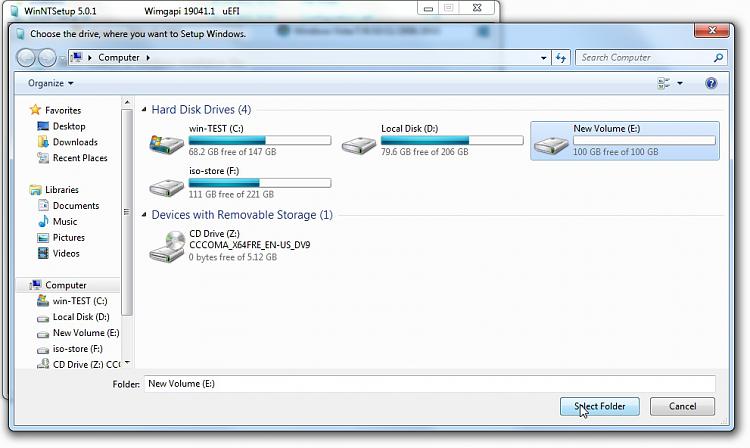Click the Search Computer box
Viewport: 750px width, 448px height.
(651, 58)
